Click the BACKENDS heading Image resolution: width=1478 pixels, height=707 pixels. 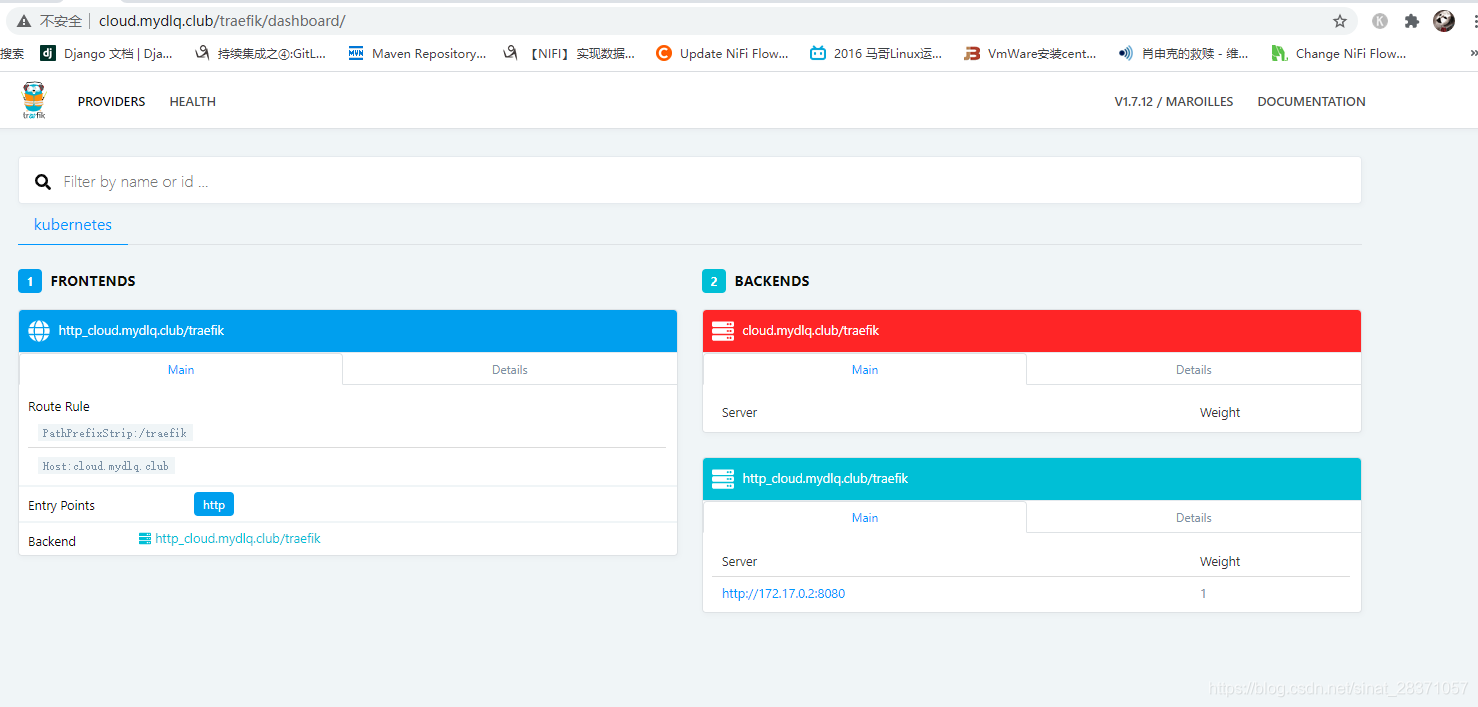click(x=772, y=281)
